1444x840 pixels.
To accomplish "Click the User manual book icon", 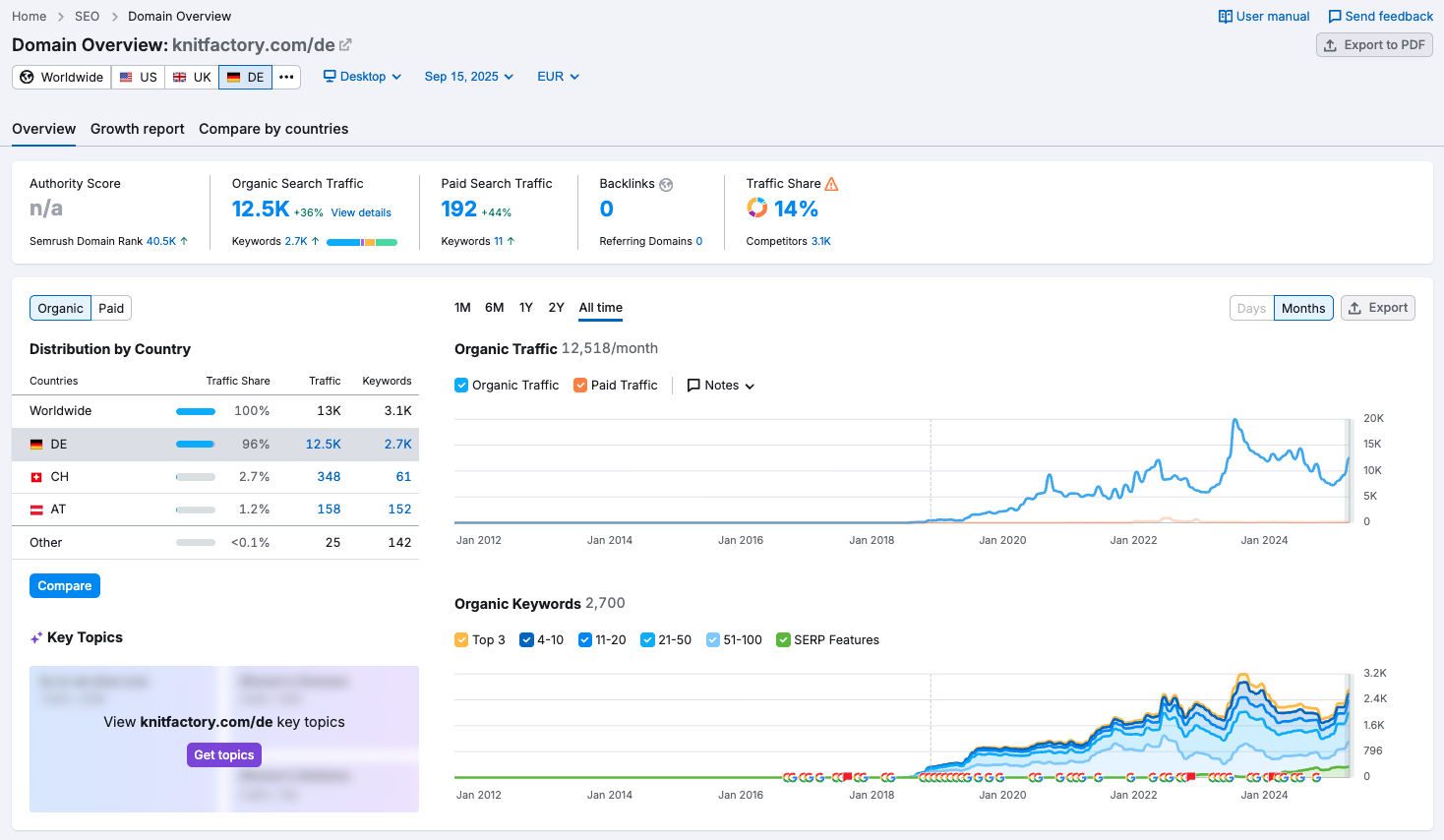I will 1225,17.
